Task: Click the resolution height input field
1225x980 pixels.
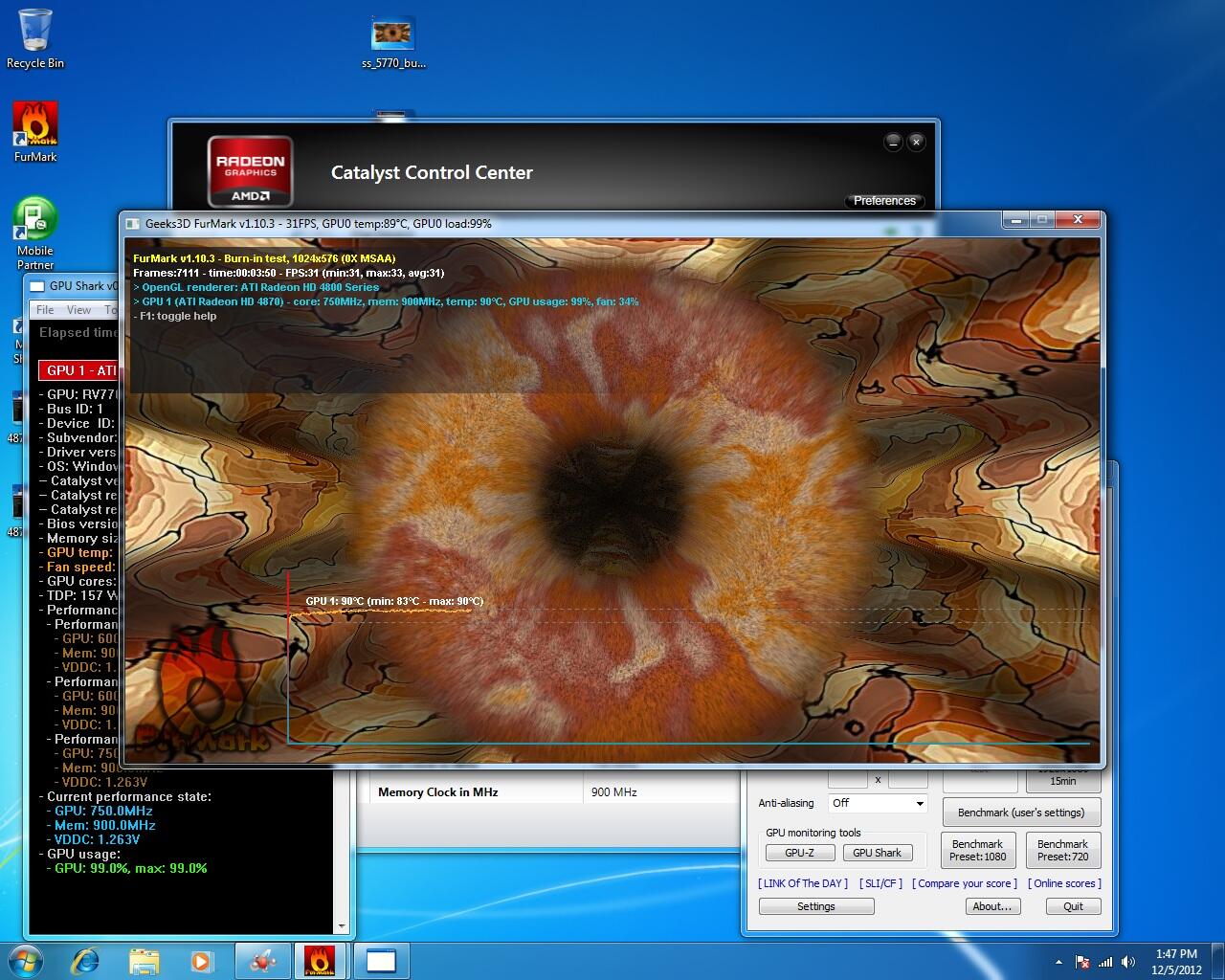Action: (x=908, y=778)
